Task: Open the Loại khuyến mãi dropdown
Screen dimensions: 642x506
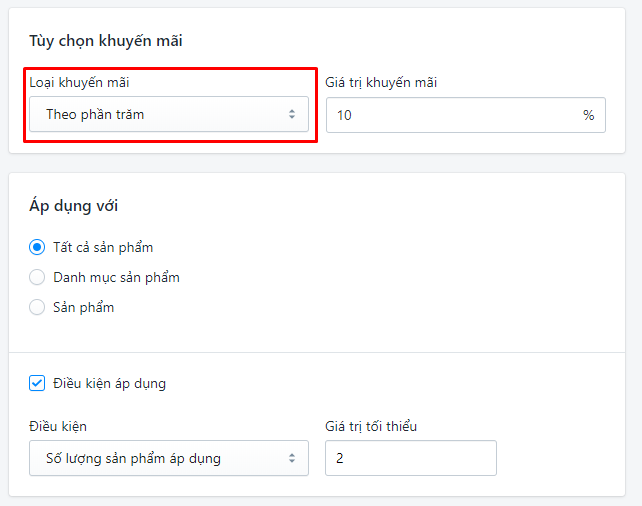Action: [x=169, y=114]
